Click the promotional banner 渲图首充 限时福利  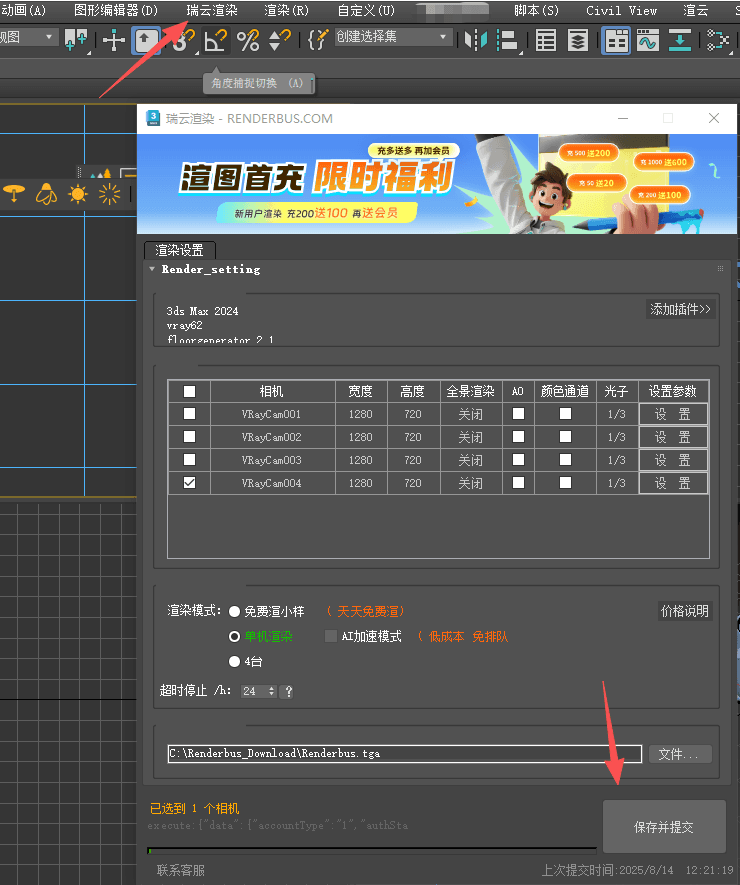(437, 184)
